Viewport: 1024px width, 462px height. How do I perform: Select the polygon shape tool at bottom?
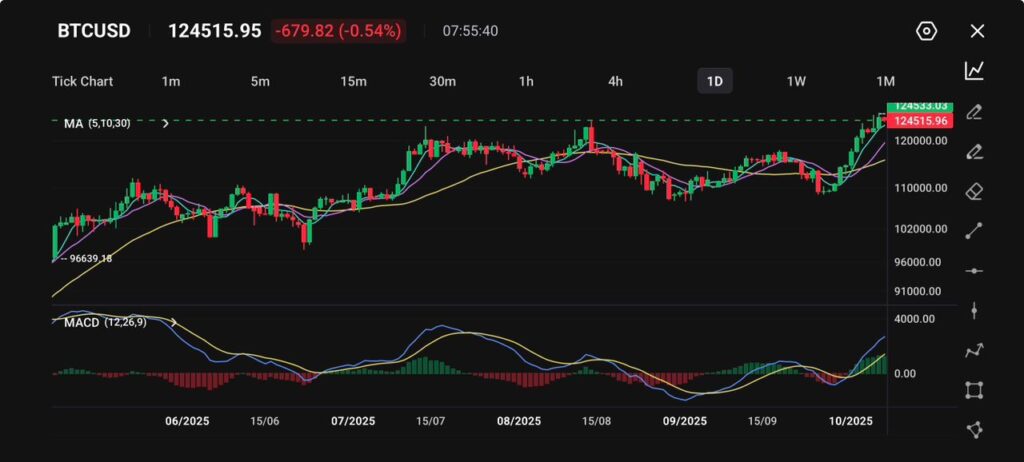pyautogui.click(x=974, y=430)
